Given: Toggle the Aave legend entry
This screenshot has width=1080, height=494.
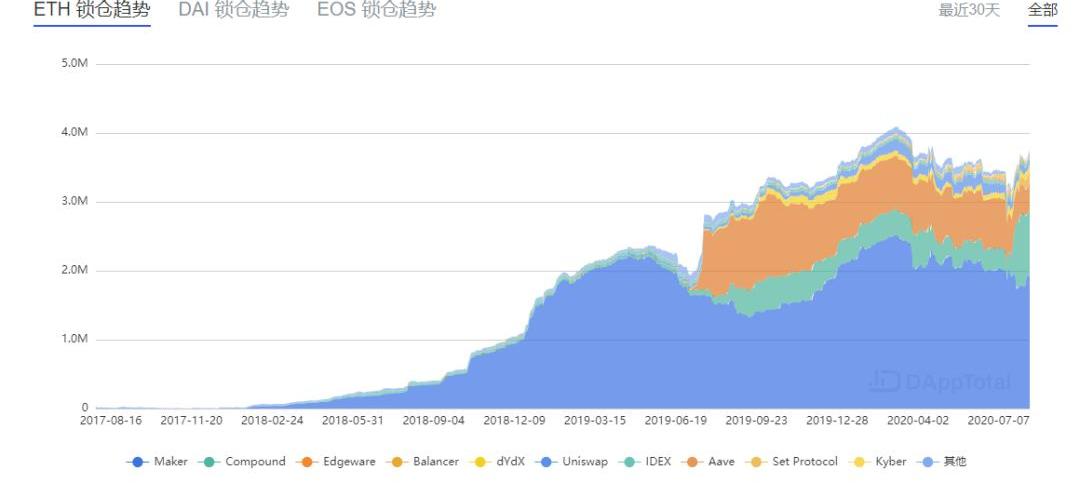Looking at the screenshot, I should (707, 462).
